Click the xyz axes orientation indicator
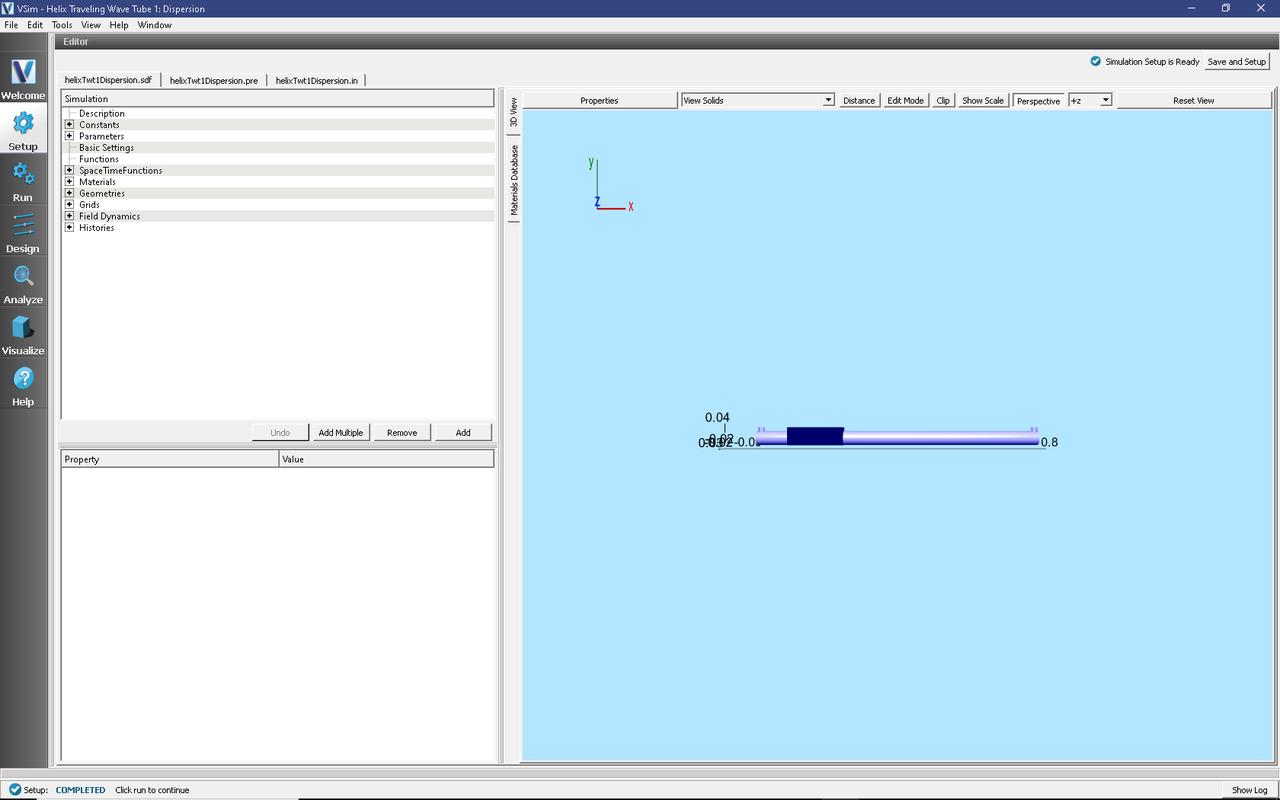The image size is (1280, 800). pyautogui.click(x=611, y=185)
